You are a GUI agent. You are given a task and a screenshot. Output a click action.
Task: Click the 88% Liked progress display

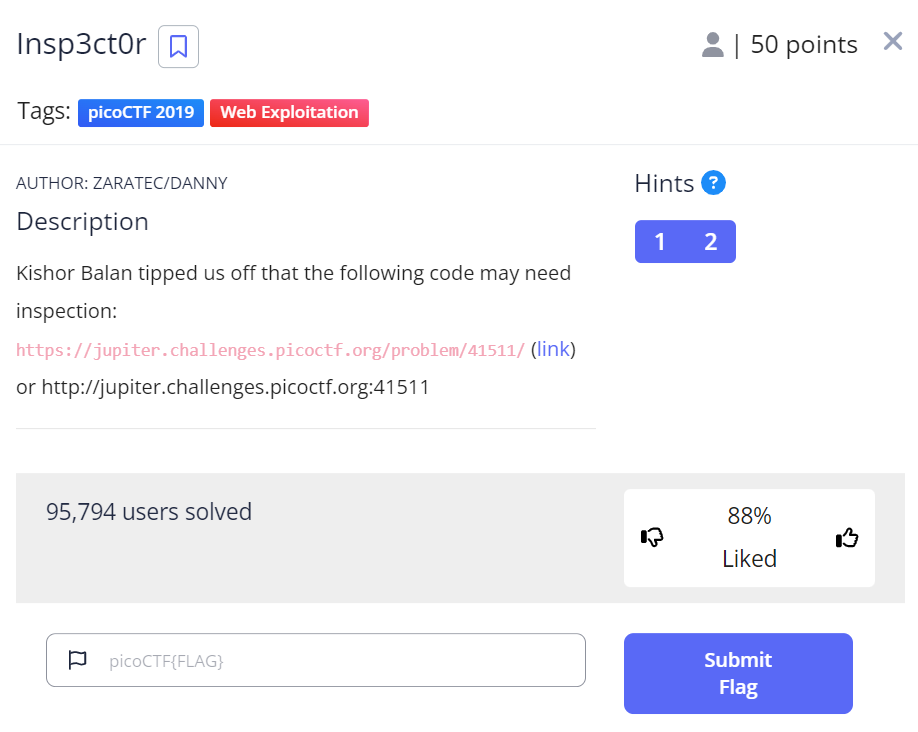click(749, 537)
